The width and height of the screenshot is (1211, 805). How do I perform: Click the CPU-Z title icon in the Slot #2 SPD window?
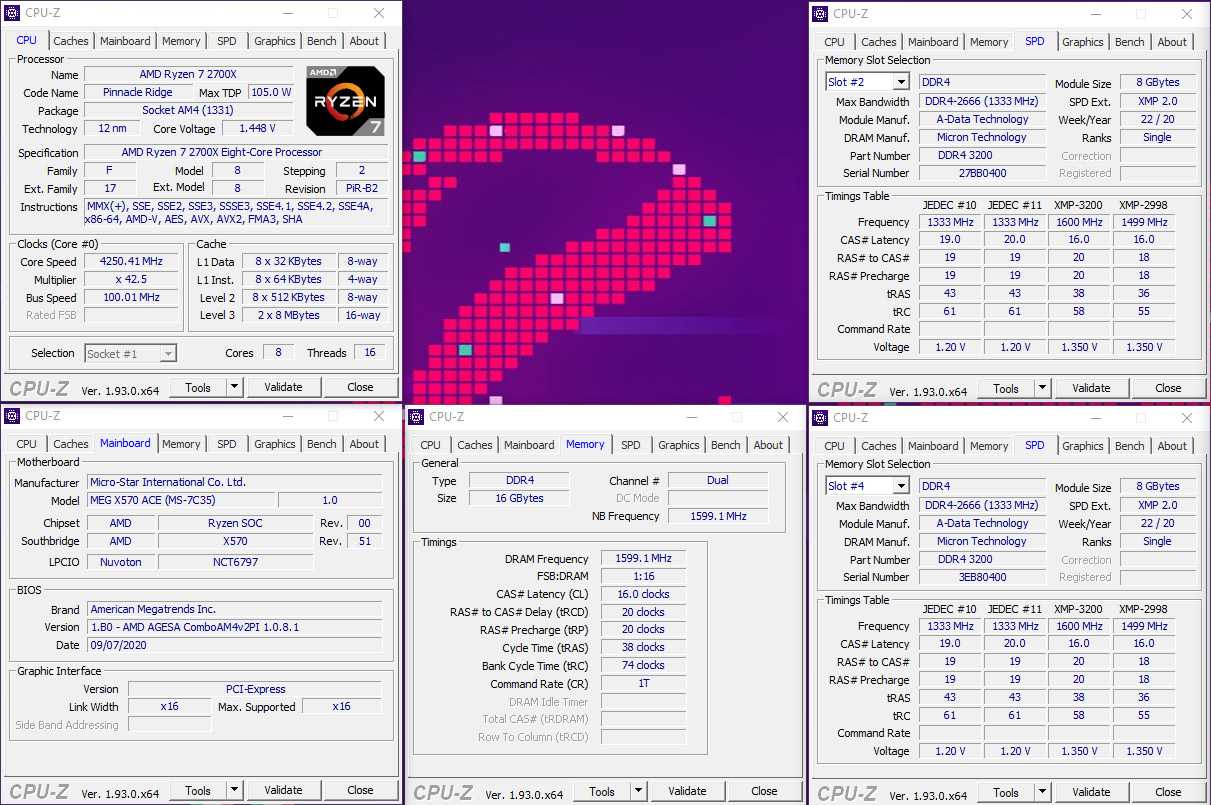click(x=821, y=14)
